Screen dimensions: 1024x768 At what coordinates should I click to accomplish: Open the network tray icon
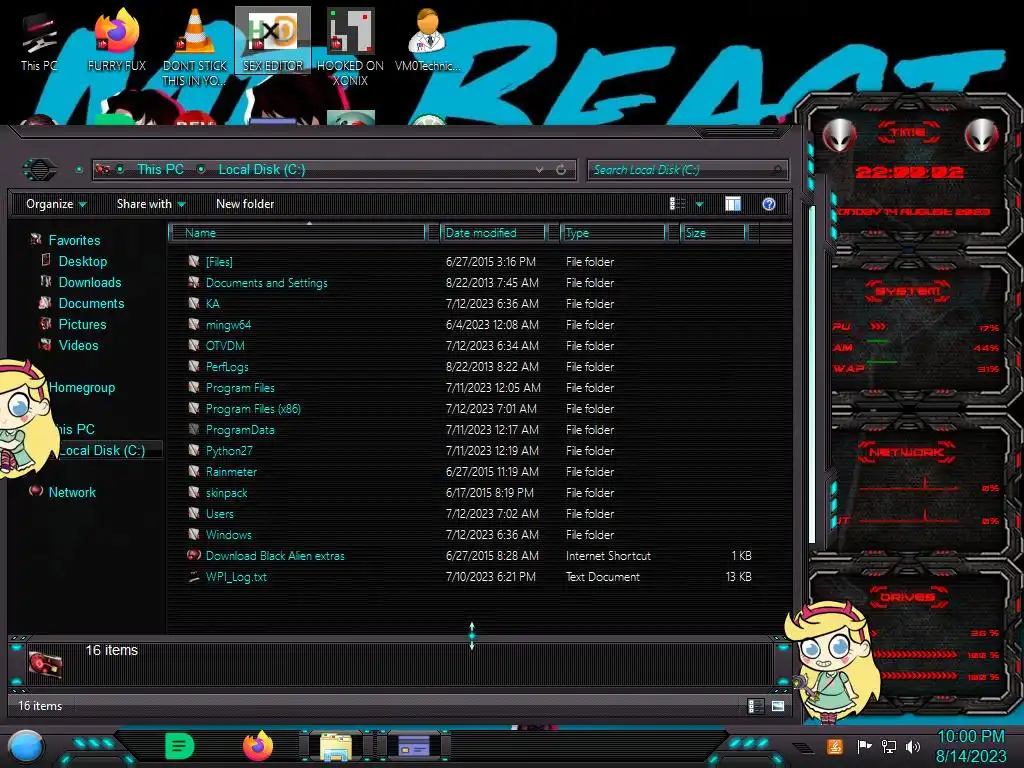pyautogui.click(x=889, y=746)
